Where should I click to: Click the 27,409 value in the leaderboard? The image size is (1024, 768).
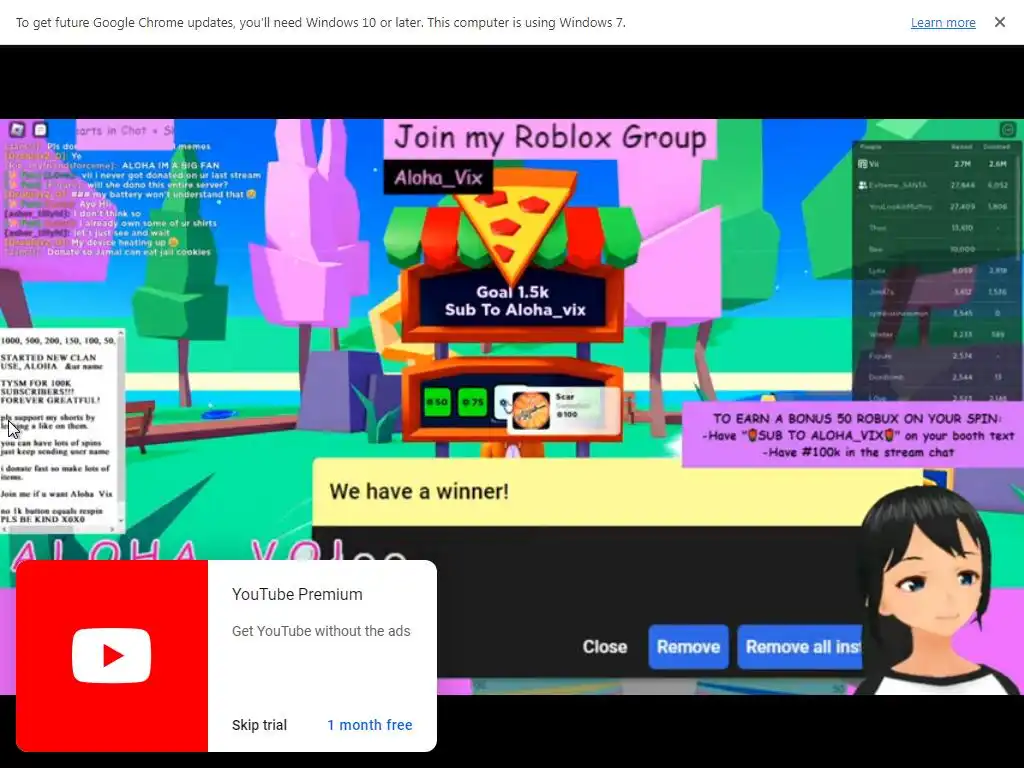(962, 206)
